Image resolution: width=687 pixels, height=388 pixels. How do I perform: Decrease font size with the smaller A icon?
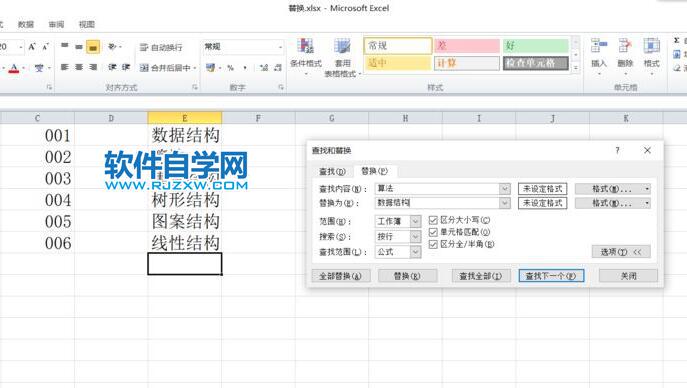(x=46, y=46)
